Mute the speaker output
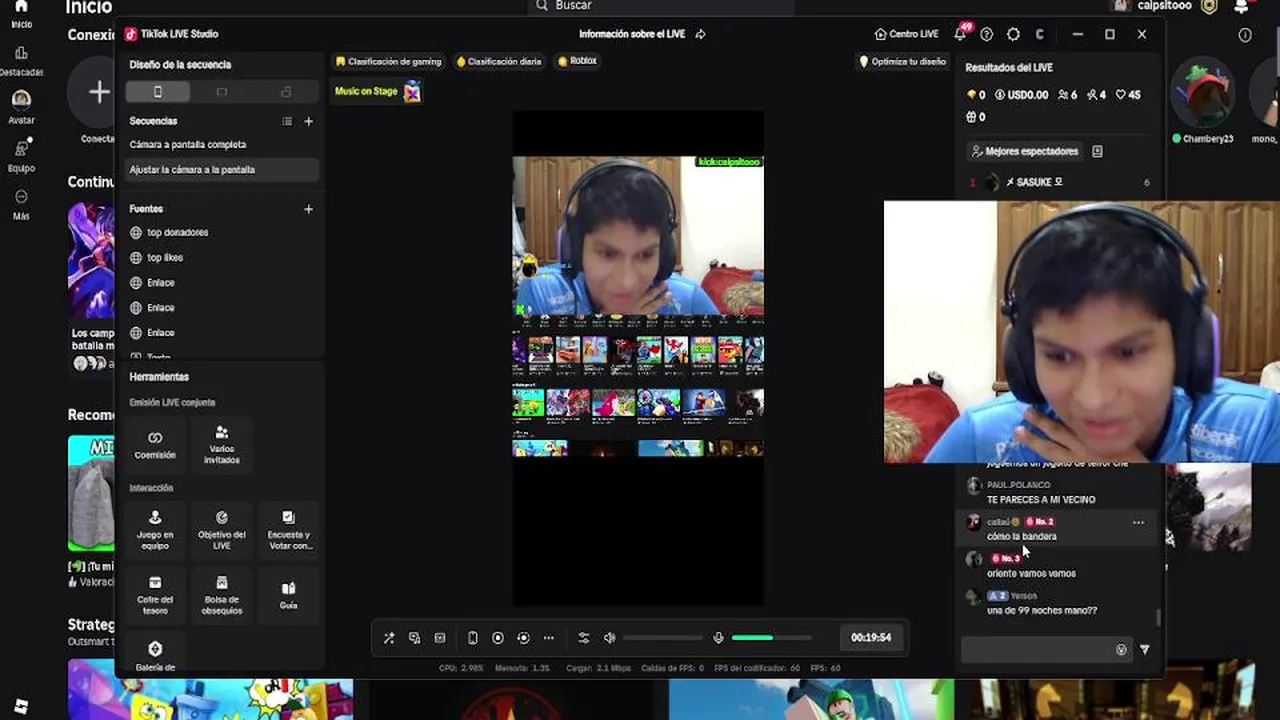1280x720 pixels. [610, 638]
